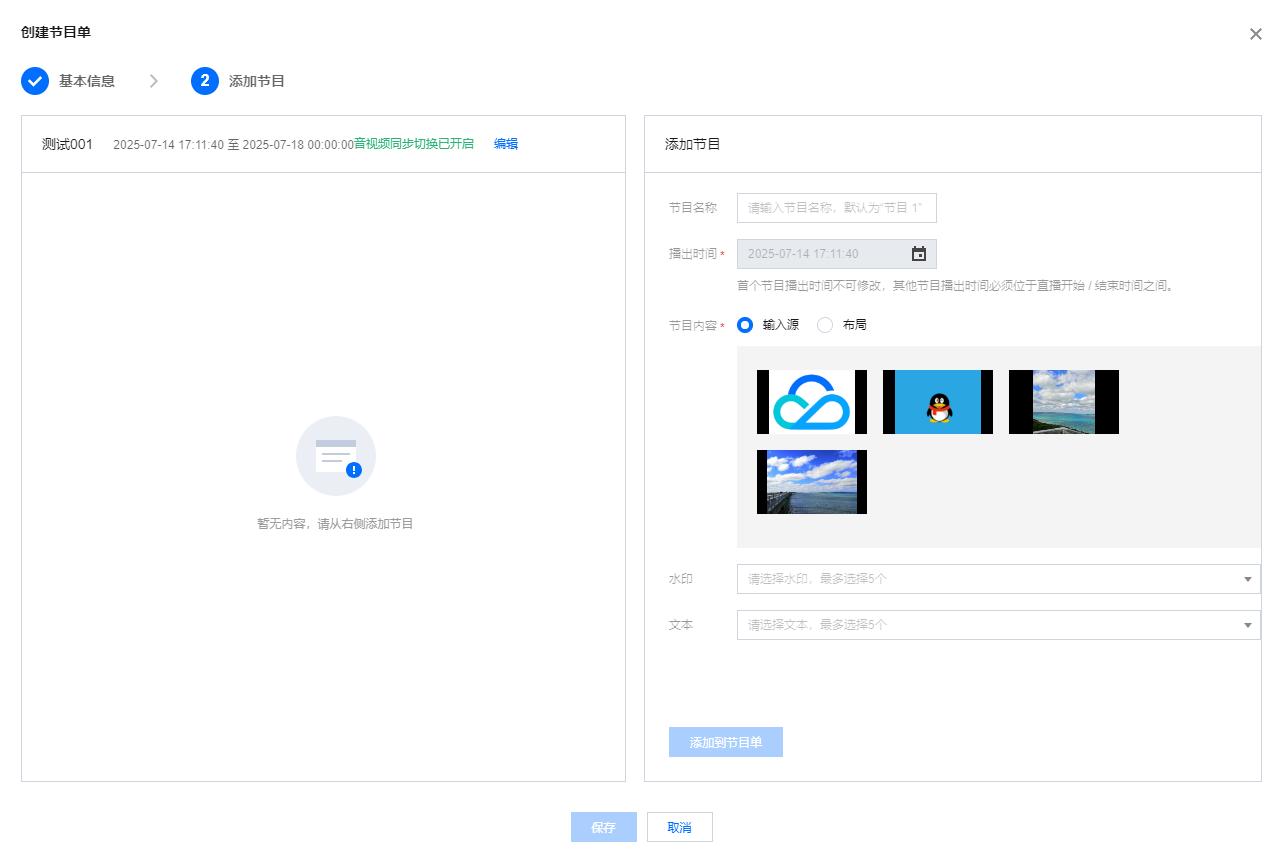This screenshot has width=1283, height=863.
Task: Click the 编辑 link
Action: click(x=506, y=144)
